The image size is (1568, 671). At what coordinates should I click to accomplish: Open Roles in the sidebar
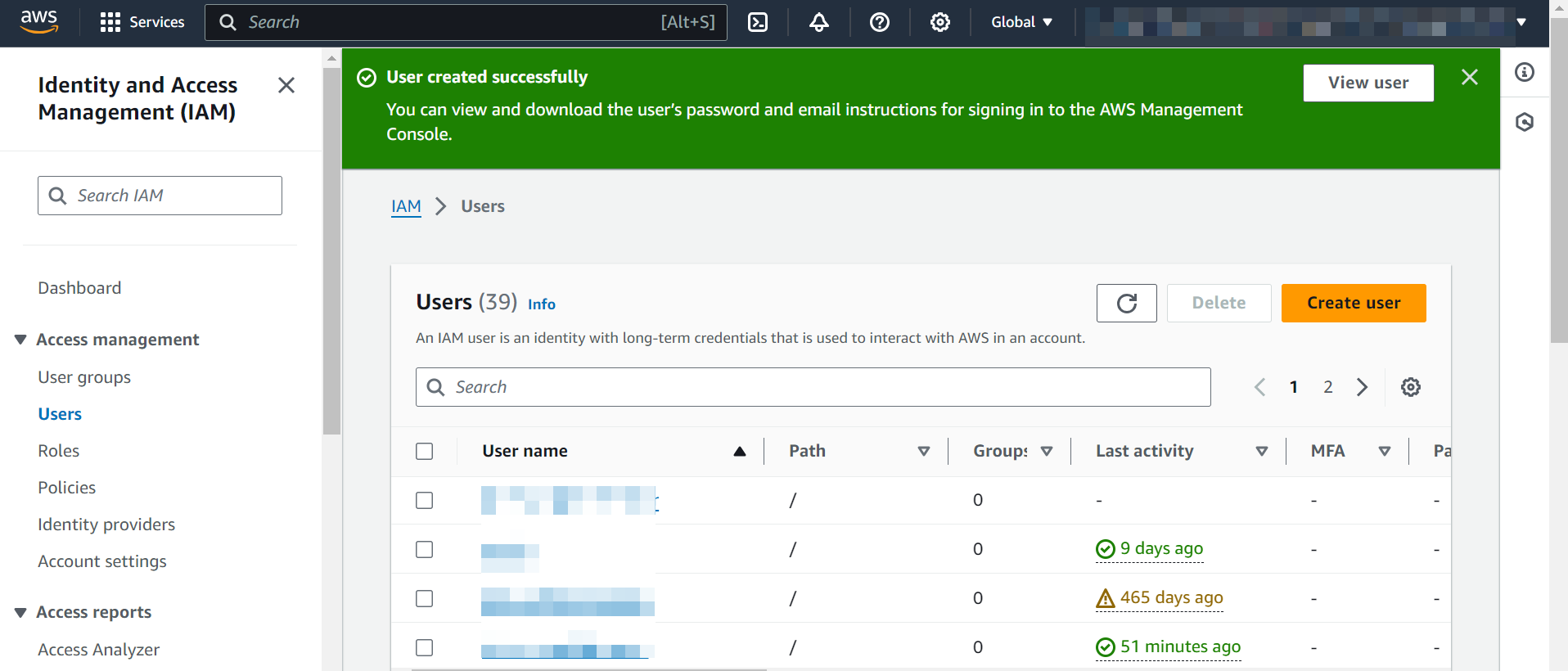point(58,451)
